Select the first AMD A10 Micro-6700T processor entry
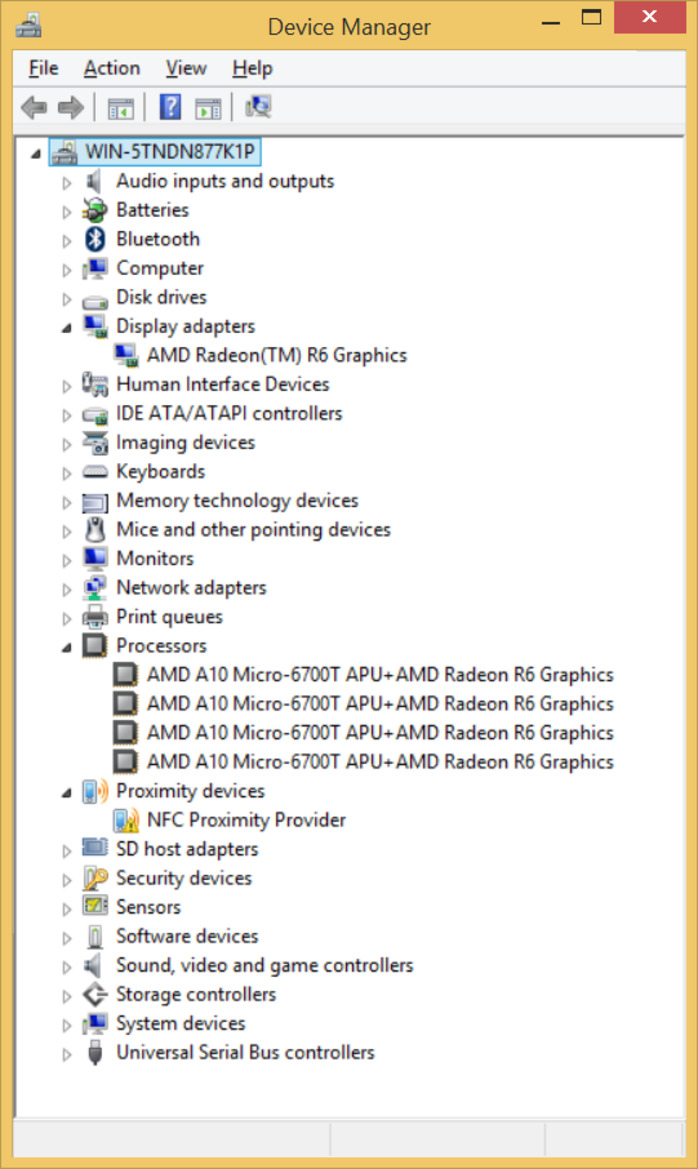Viewport: 698px width, 1169px height. tap(380, 675)
